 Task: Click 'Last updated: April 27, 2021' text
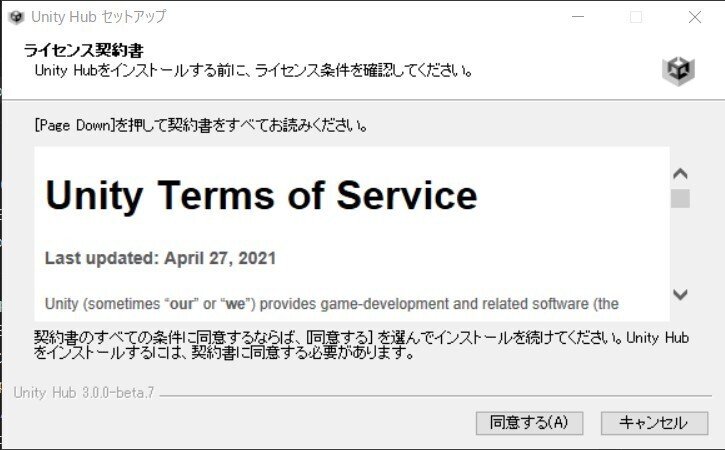(160, 258)
